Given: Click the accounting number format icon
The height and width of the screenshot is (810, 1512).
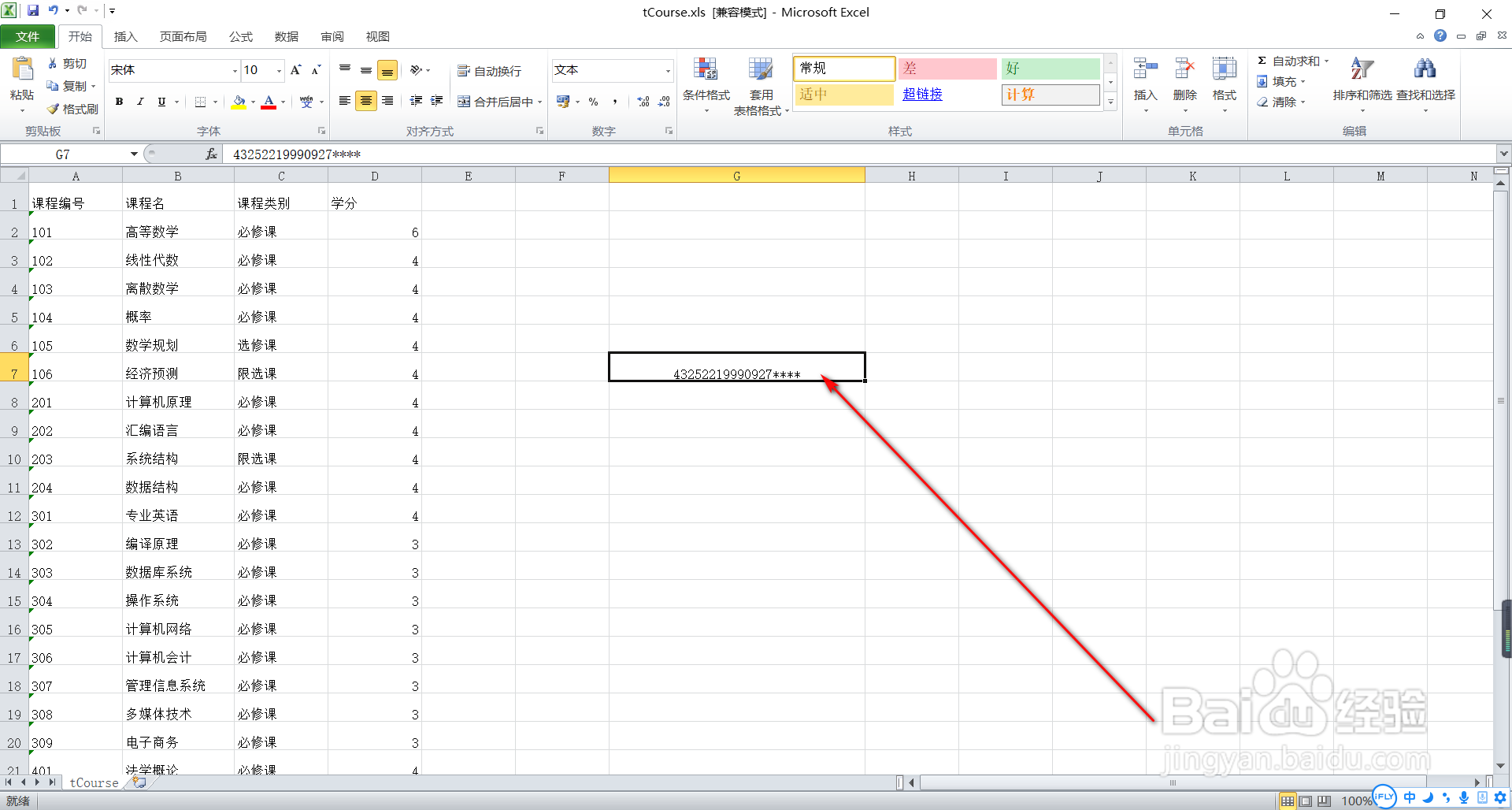Looking at the screenshot, I should (563, 102).
